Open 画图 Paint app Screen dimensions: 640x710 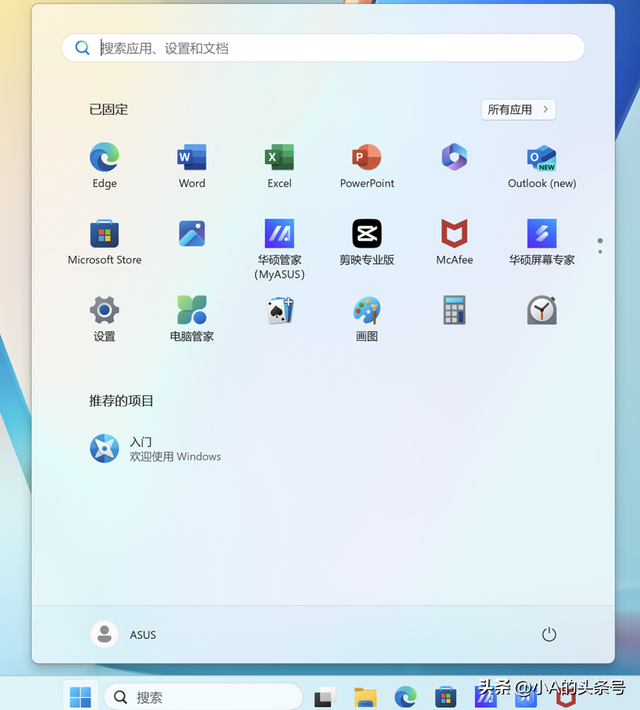coord(367,319)
